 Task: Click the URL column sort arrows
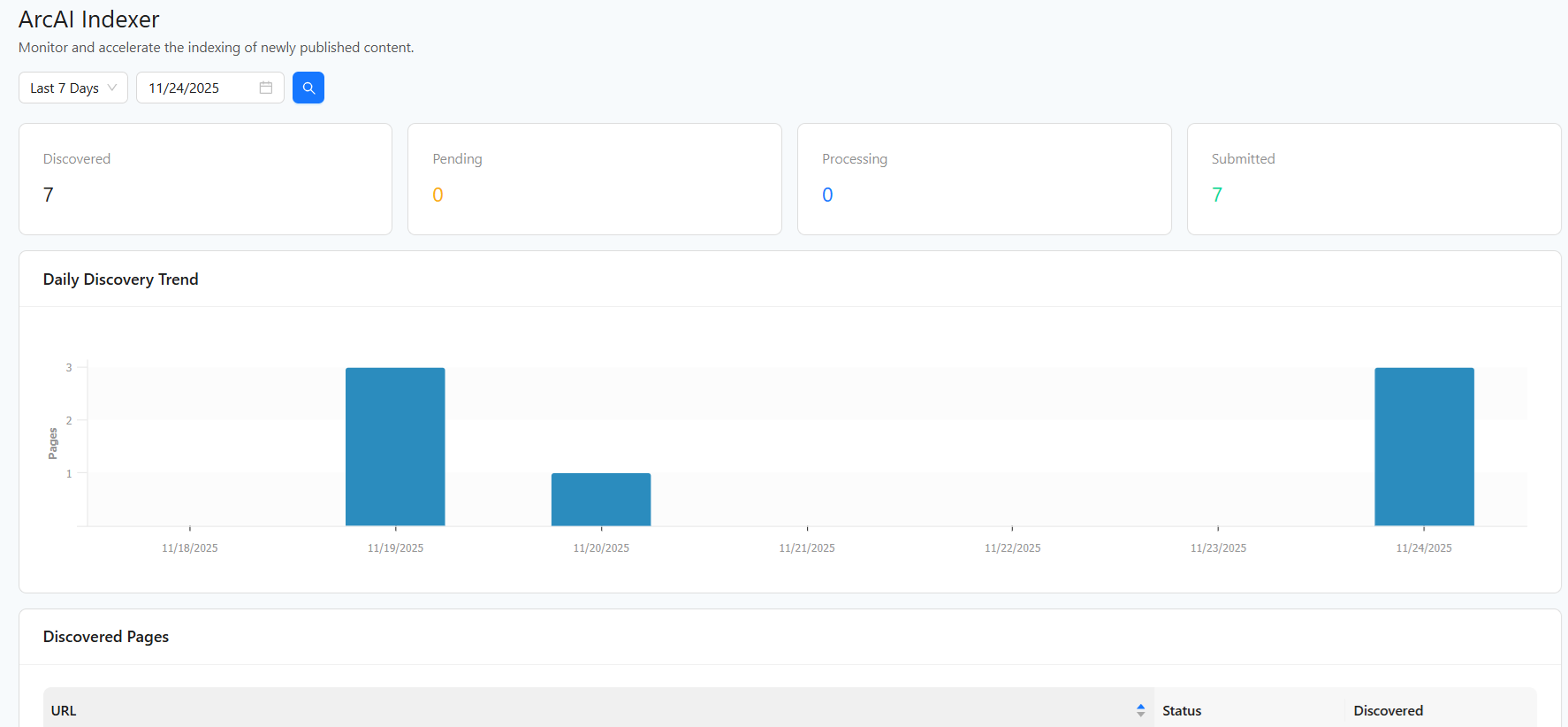pyautogui.click(x=1140, y=710)
